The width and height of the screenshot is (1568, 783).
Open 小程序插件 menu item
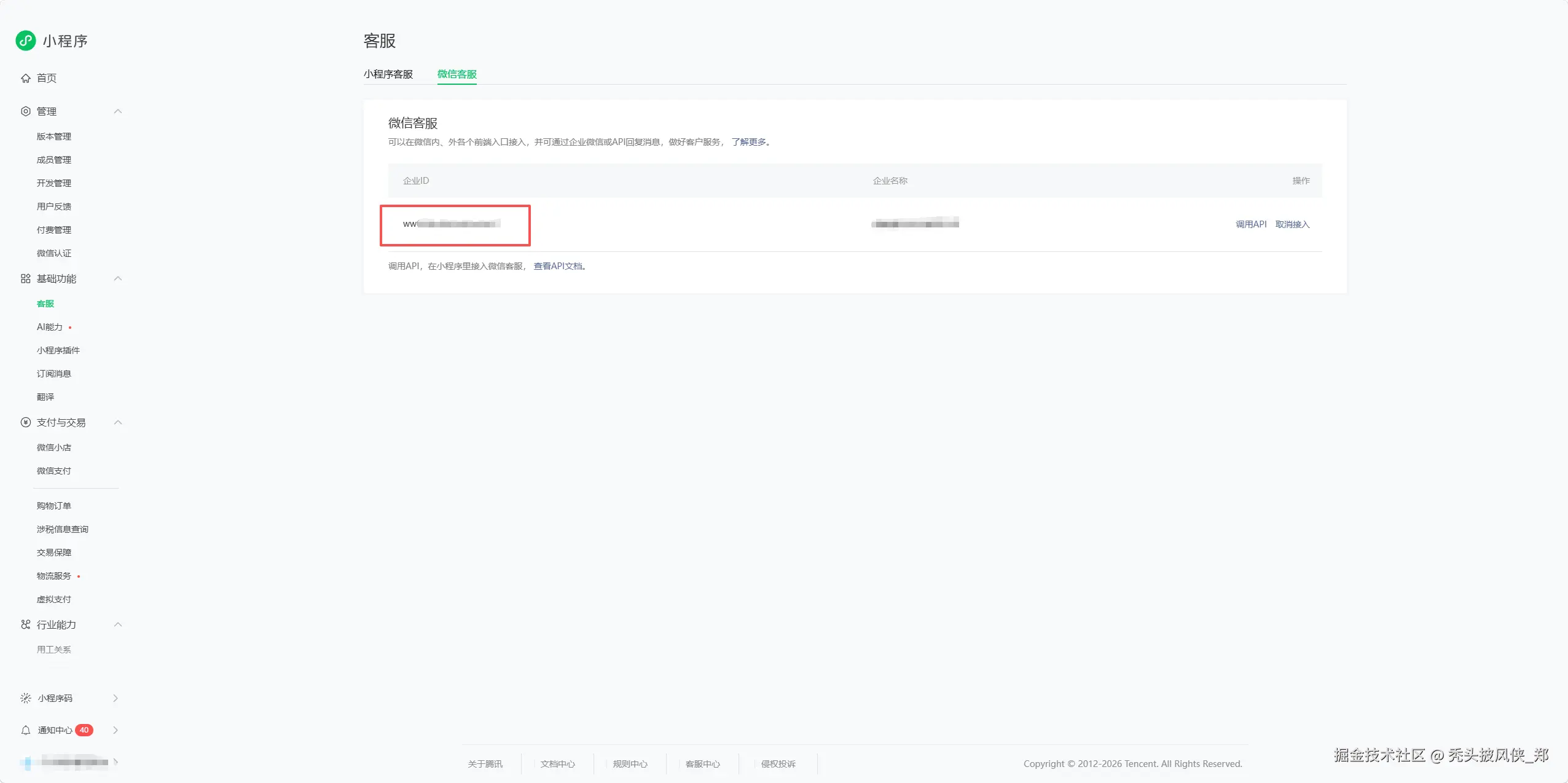(58, 350)
